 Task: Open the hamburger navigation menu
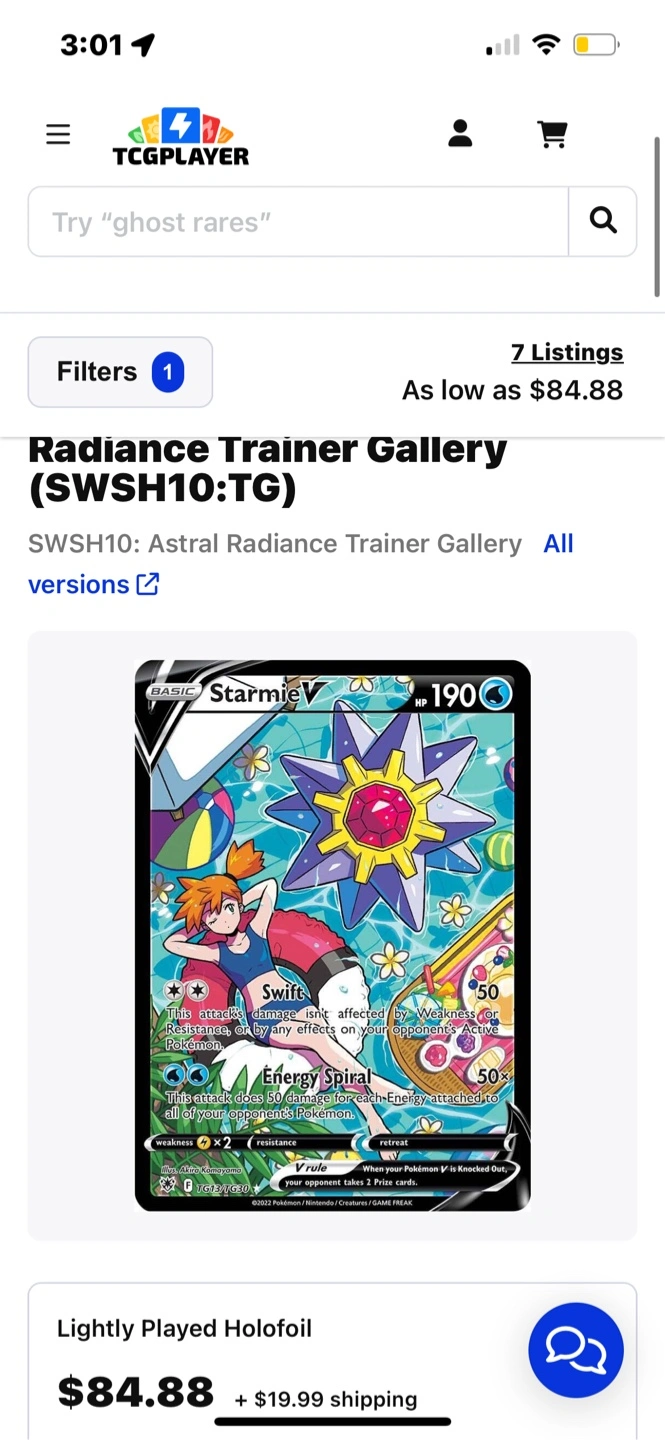(x=58, y=134)
